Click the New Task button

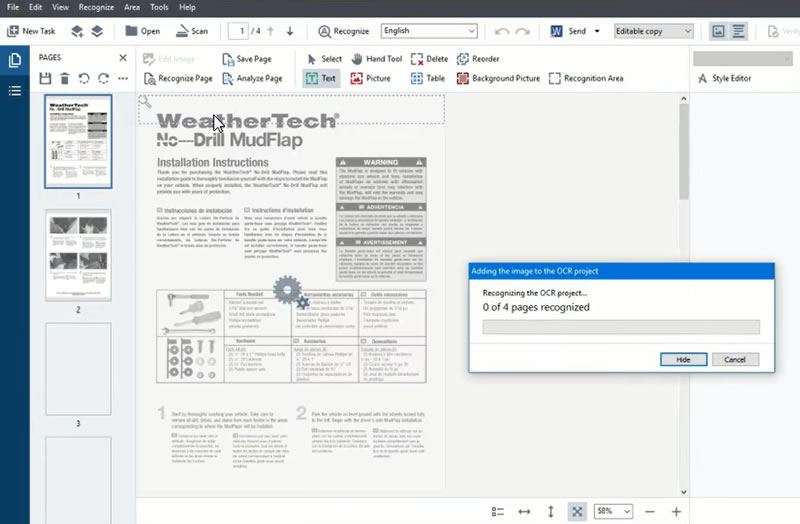(x=31, y=31)
